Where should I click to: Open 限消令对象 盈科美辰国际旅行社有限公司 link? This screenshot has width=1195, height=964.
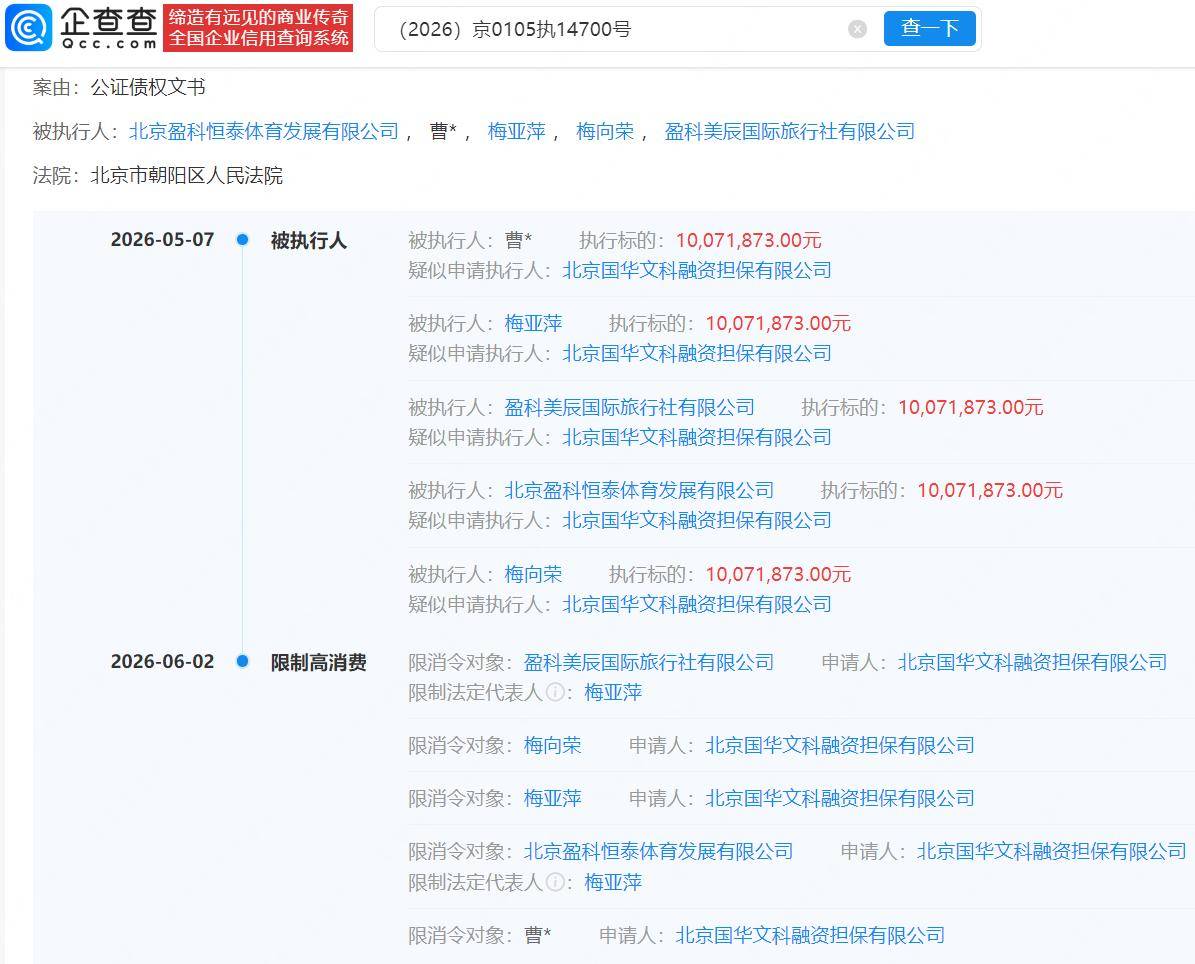(649, 662)
